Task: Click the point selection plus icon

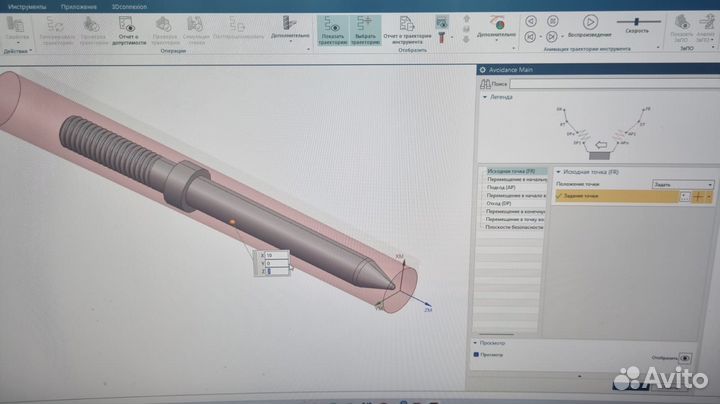Action: (697, 197)
